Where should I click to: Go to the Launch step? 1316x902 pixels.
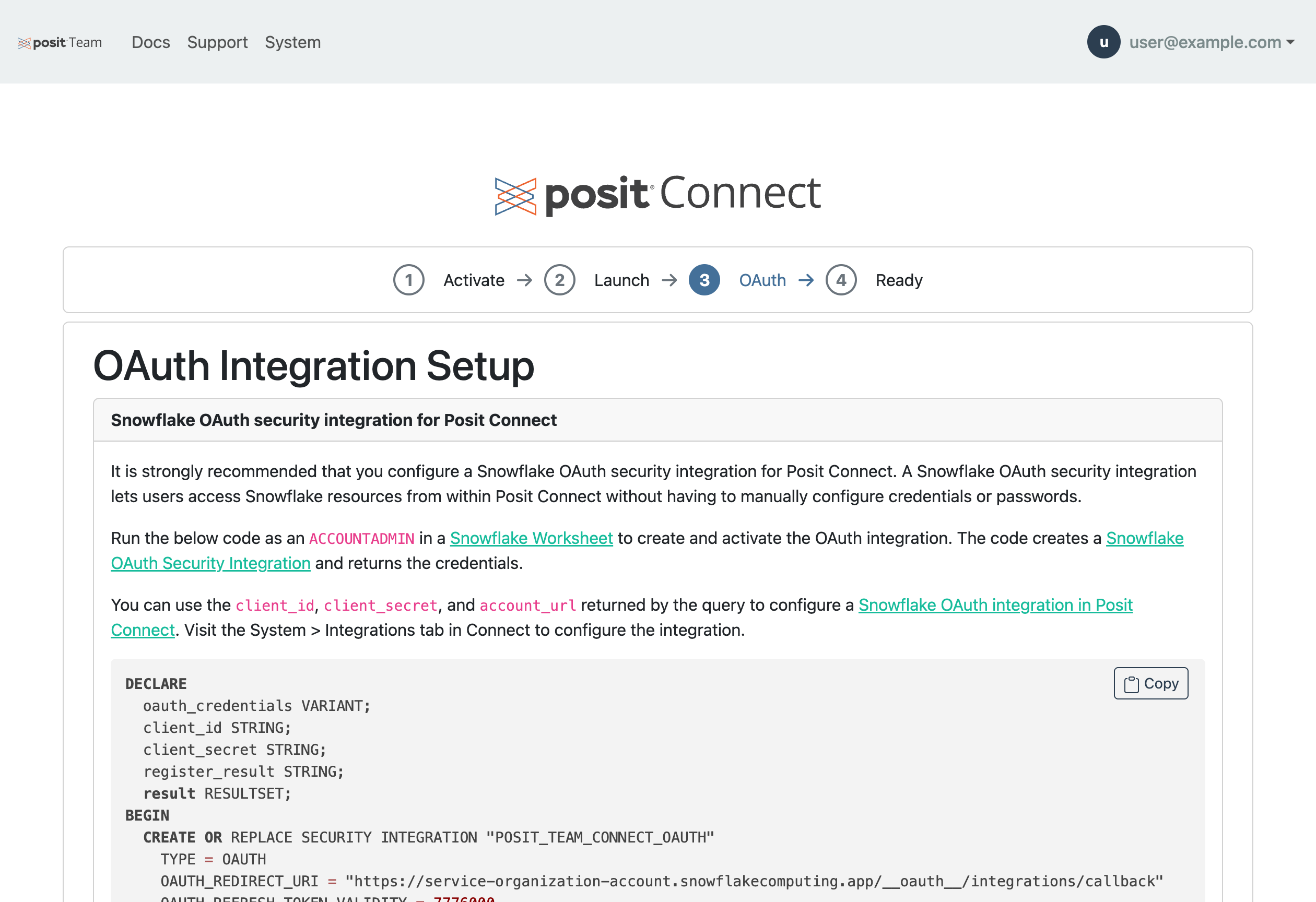tap(621, 280)
